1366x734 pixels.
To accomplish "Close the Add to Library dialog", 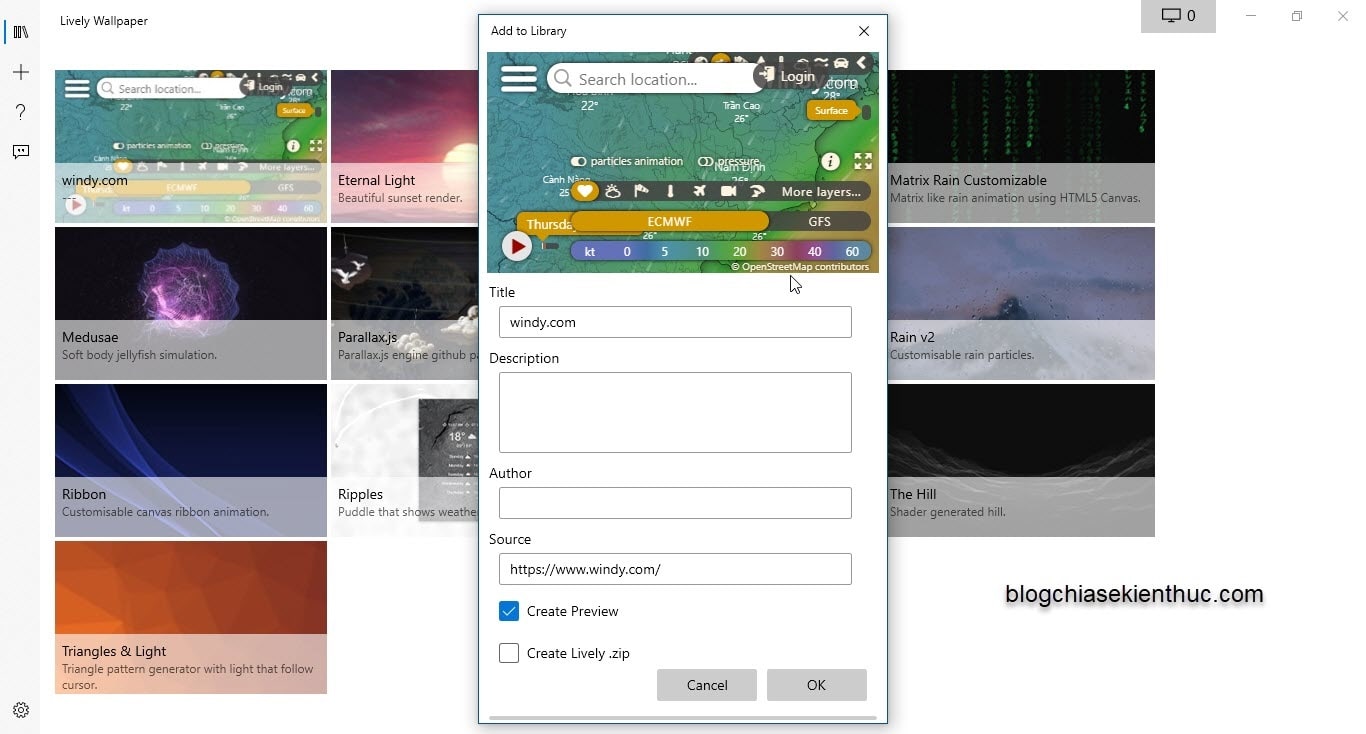I will (864, 31).
